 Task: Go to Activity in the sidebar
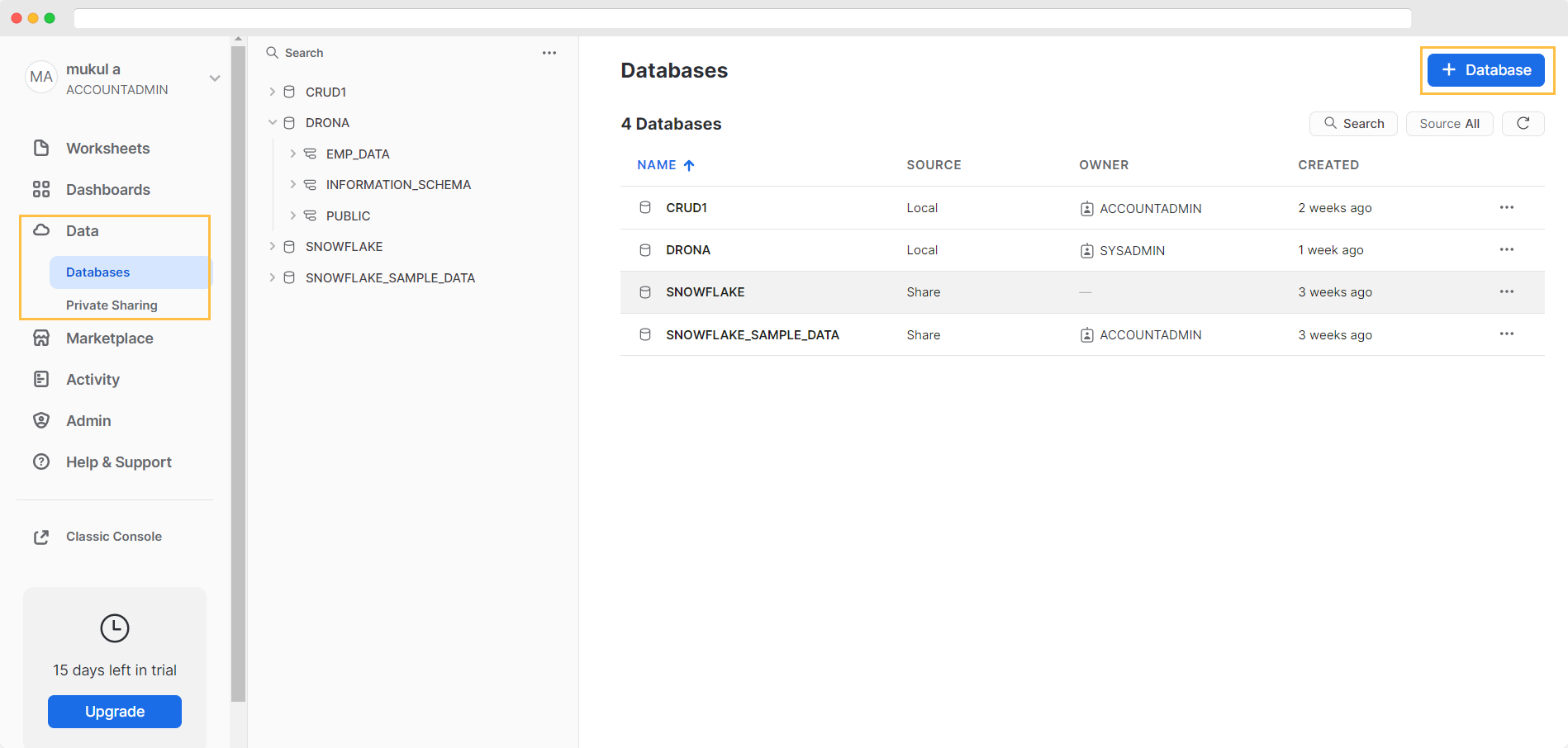point(93,380)
